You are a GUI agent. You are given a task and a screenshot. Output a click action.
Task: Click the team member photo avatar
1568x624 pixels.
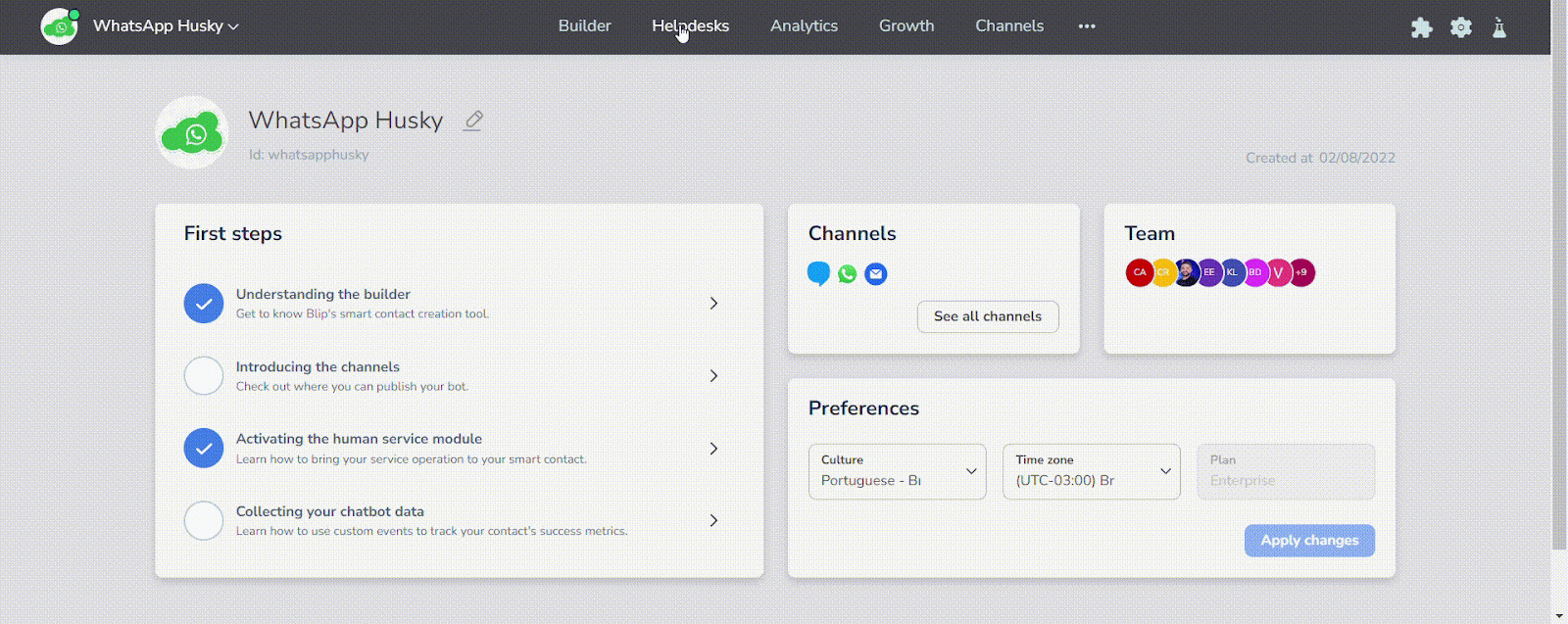(1186, 272)
